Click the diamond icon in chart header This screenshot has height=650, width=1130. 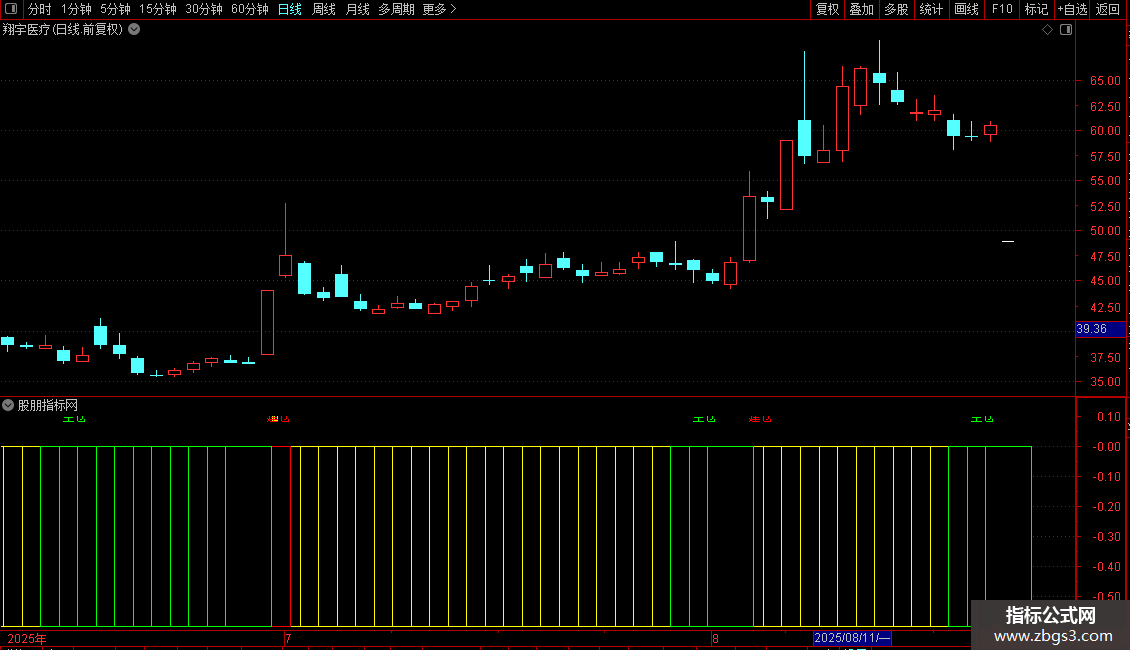[x=1048, y=30]
